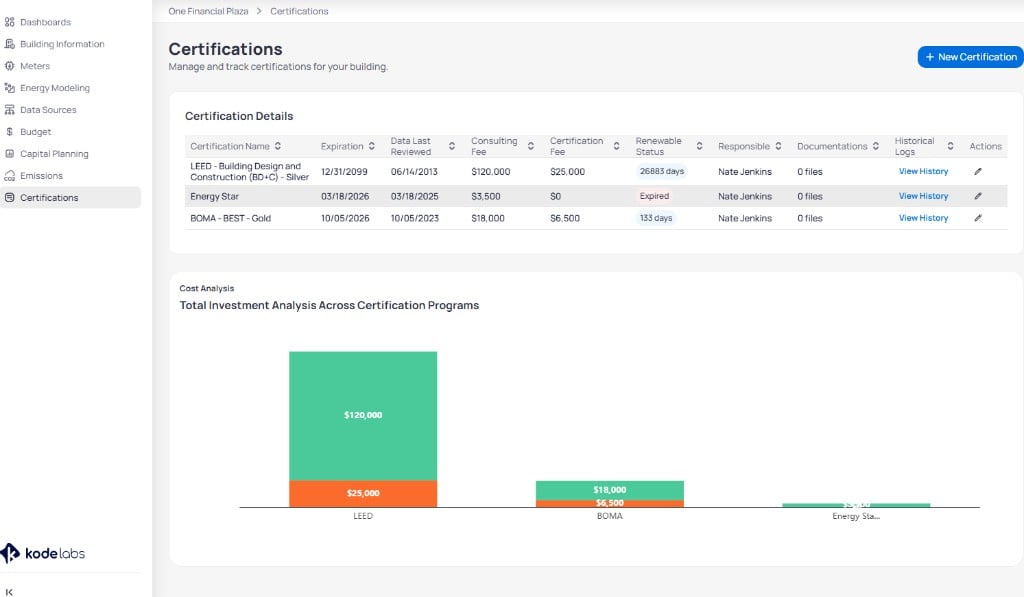Click the 03/18/2026 expiration date
Image resolution: width=1024 pixels, height=597 pixels.
click(345, 196)
